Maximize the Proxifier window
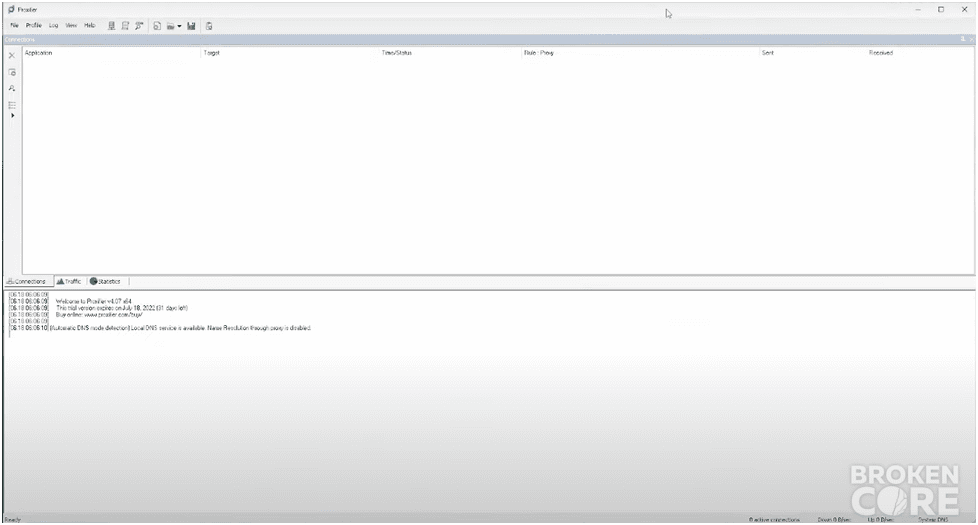 click(941, 9)
